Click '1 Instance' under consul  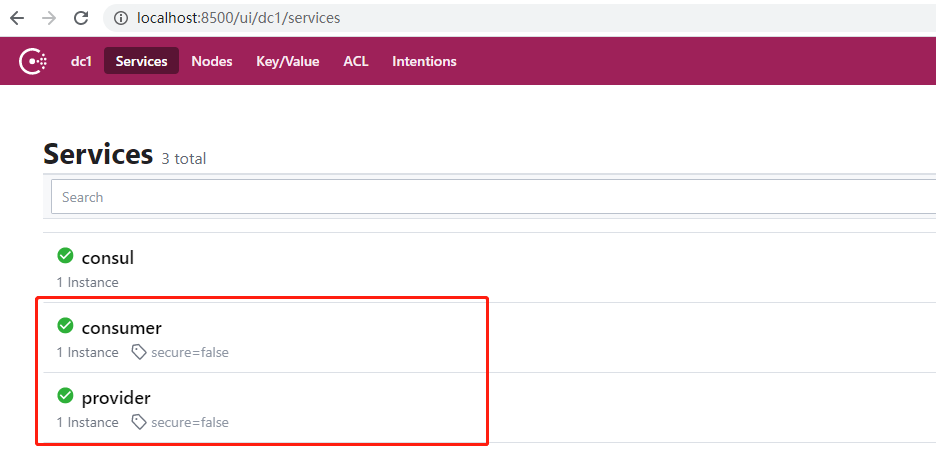(x=87, y=283)
